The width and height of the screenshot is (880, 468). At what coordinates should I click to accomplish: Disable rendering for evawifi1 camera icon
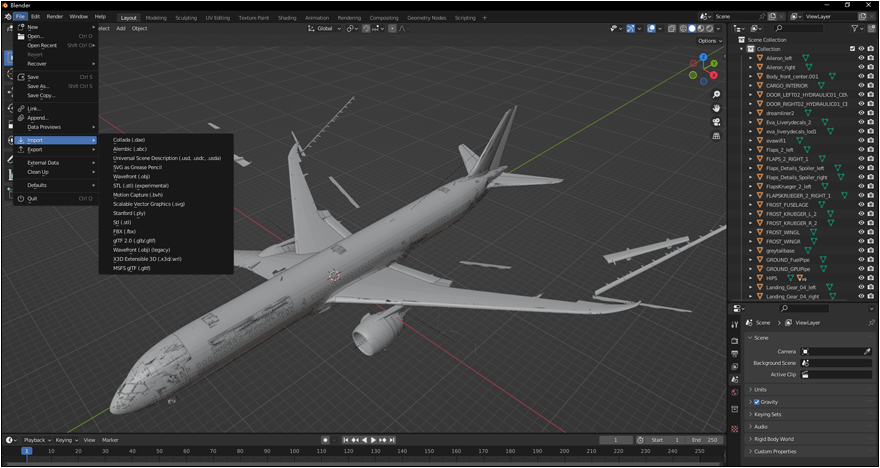point(870,140)
